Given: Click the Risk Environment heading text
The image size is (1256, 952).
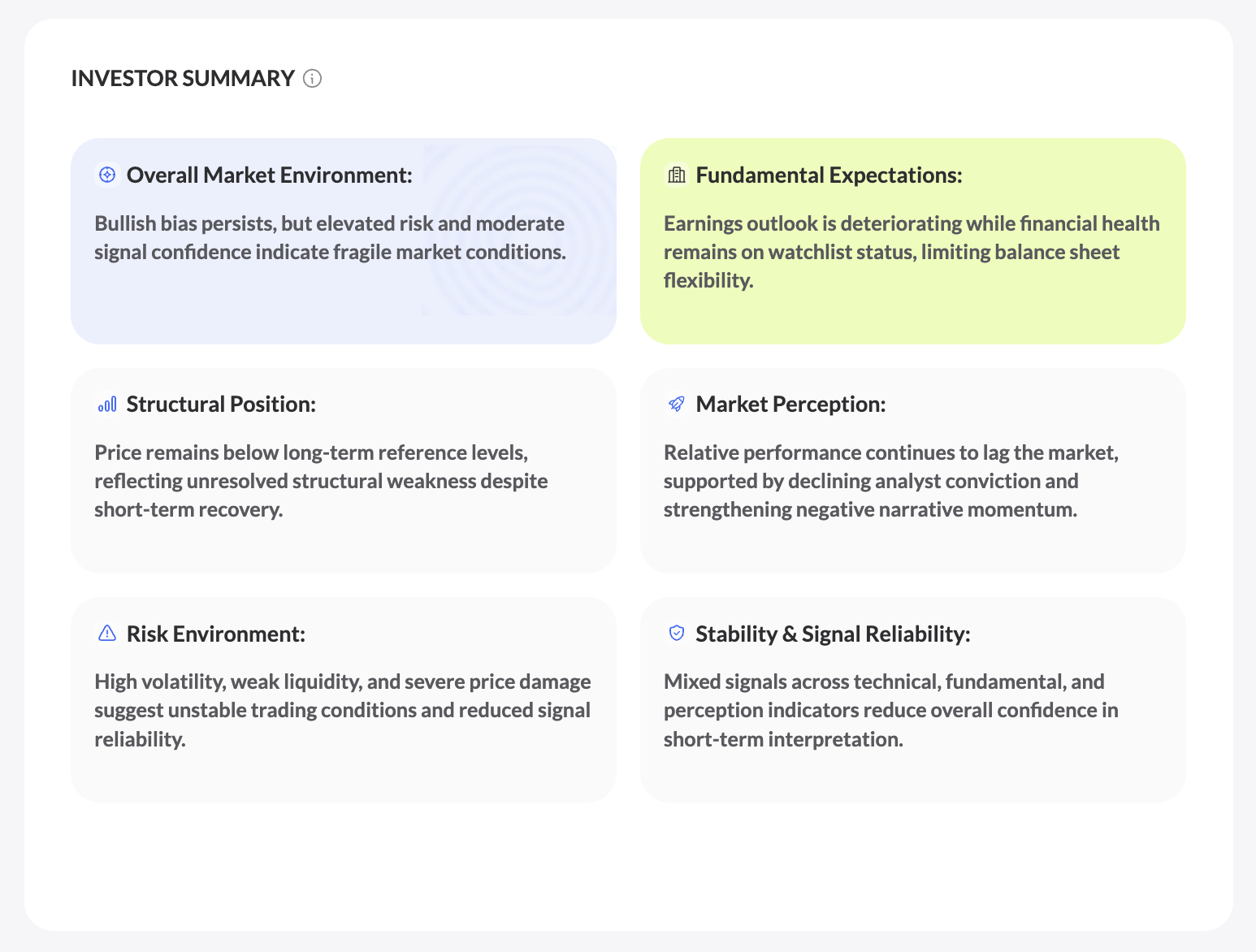Looking at the screenshot, I should 216,634.
